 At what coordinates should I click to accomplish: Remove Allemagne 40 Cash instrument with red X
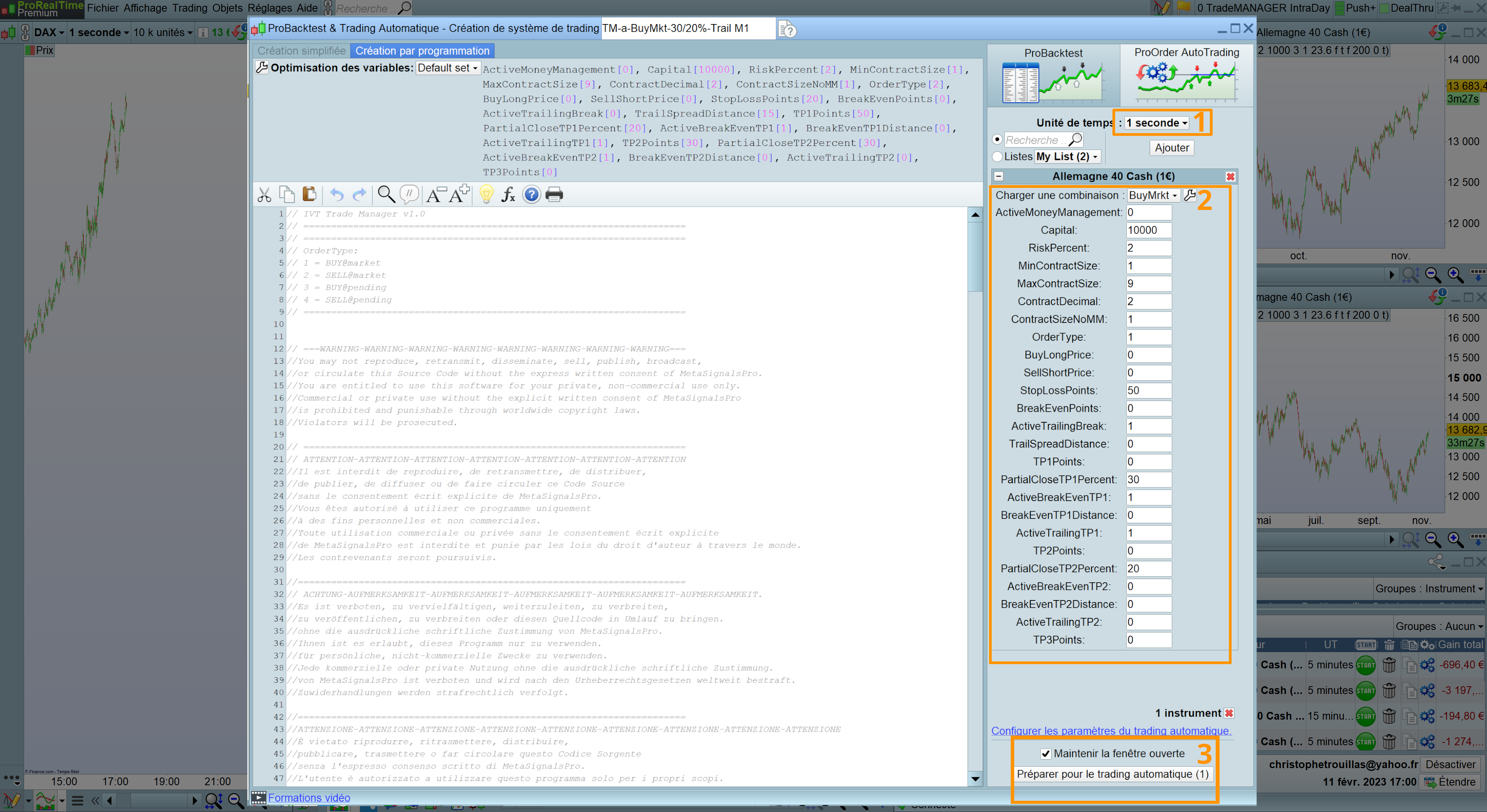coord(1230,177)
